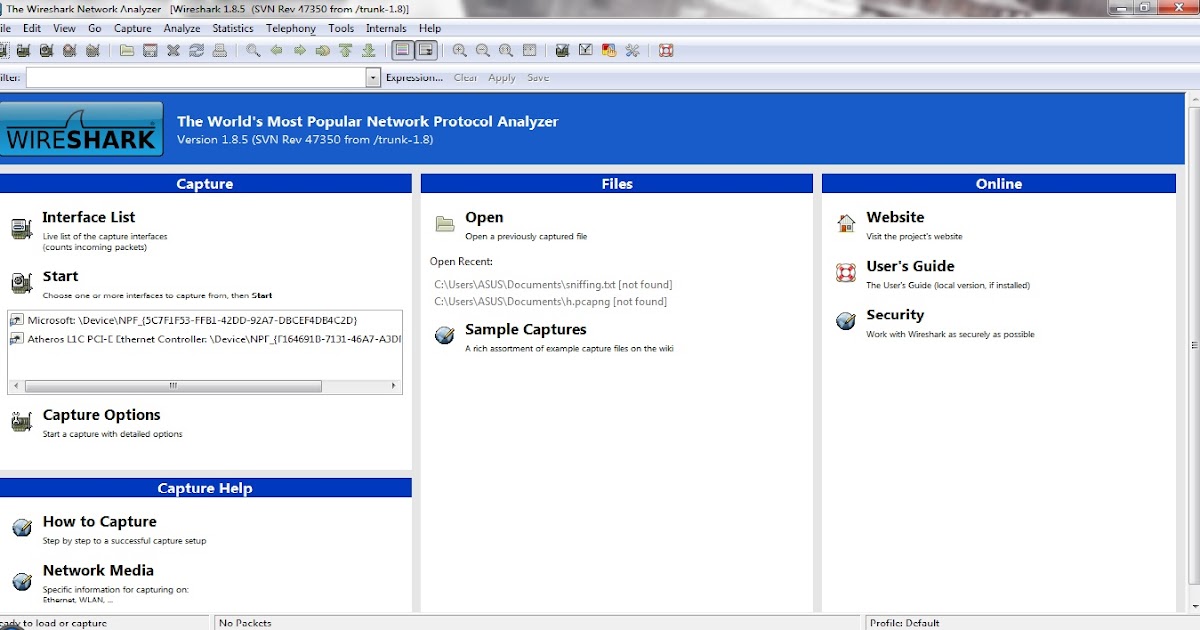
Task: Reload the capture file toolbar icon
Action: click(x=197, y=50)
